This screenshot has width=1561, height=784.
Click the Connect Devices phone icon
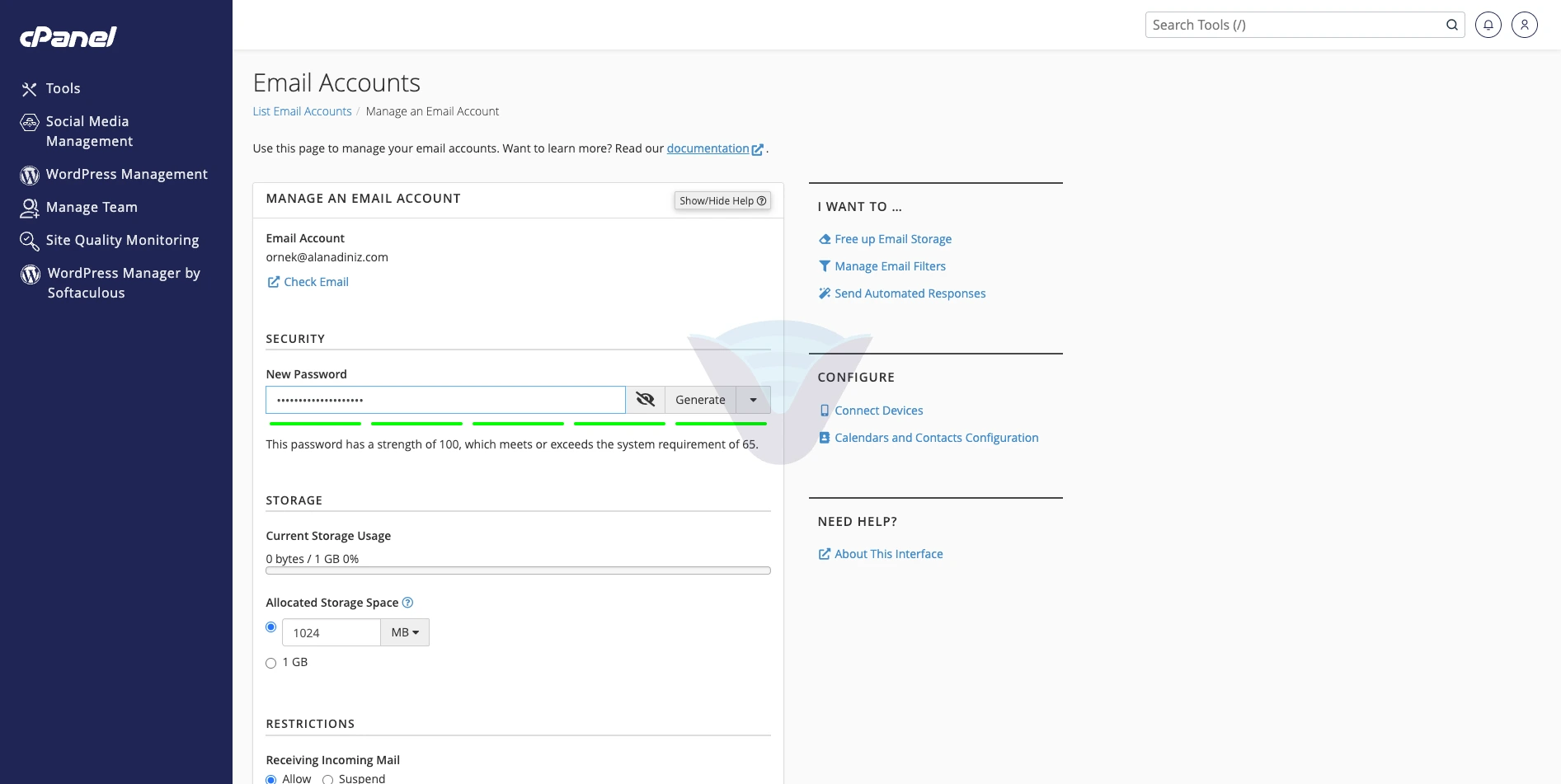pos(824,411)
